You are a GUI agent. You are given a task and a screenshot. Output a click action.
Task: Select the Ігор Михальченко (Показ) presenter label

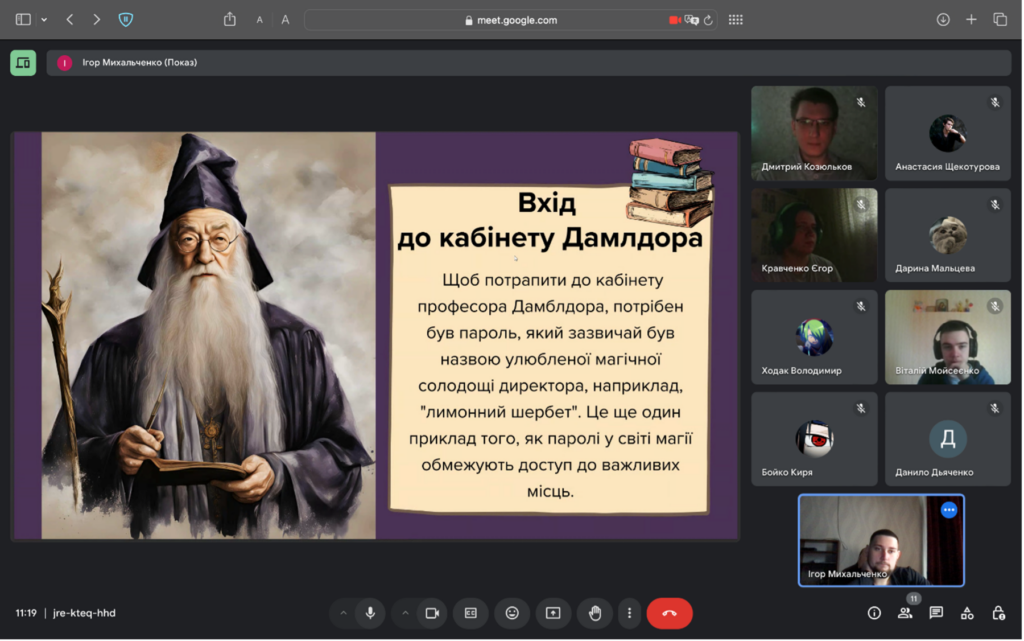139,63
